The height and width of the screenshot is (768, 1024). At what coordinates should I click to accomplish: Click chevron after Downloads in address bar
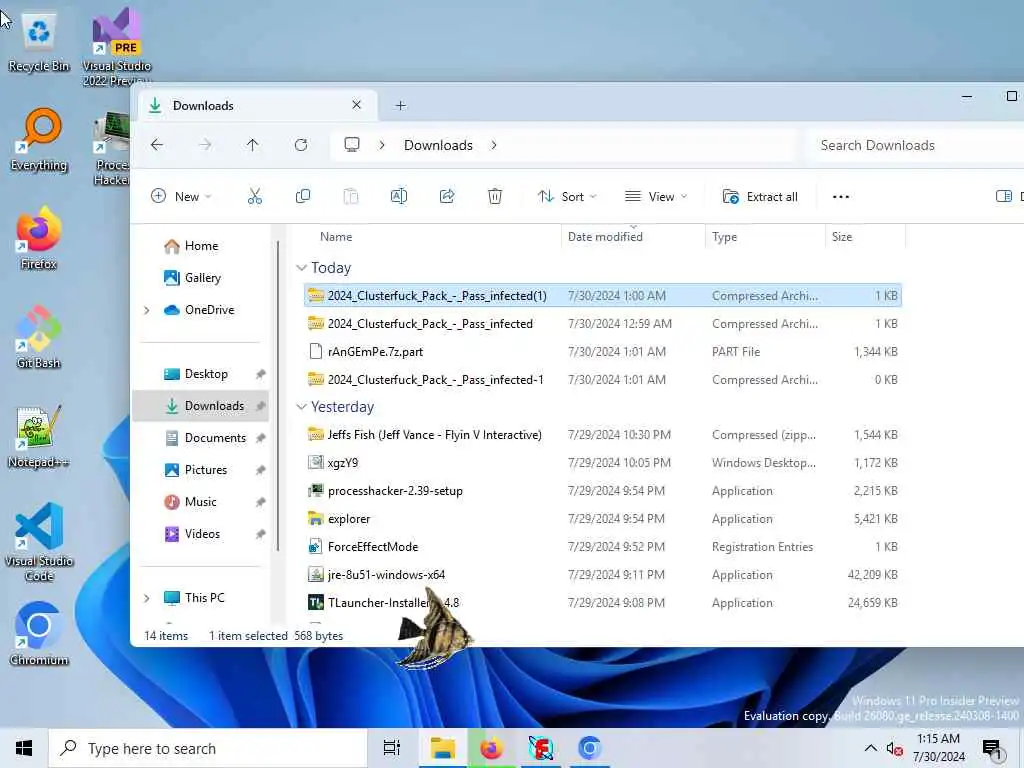click(494, 145)
